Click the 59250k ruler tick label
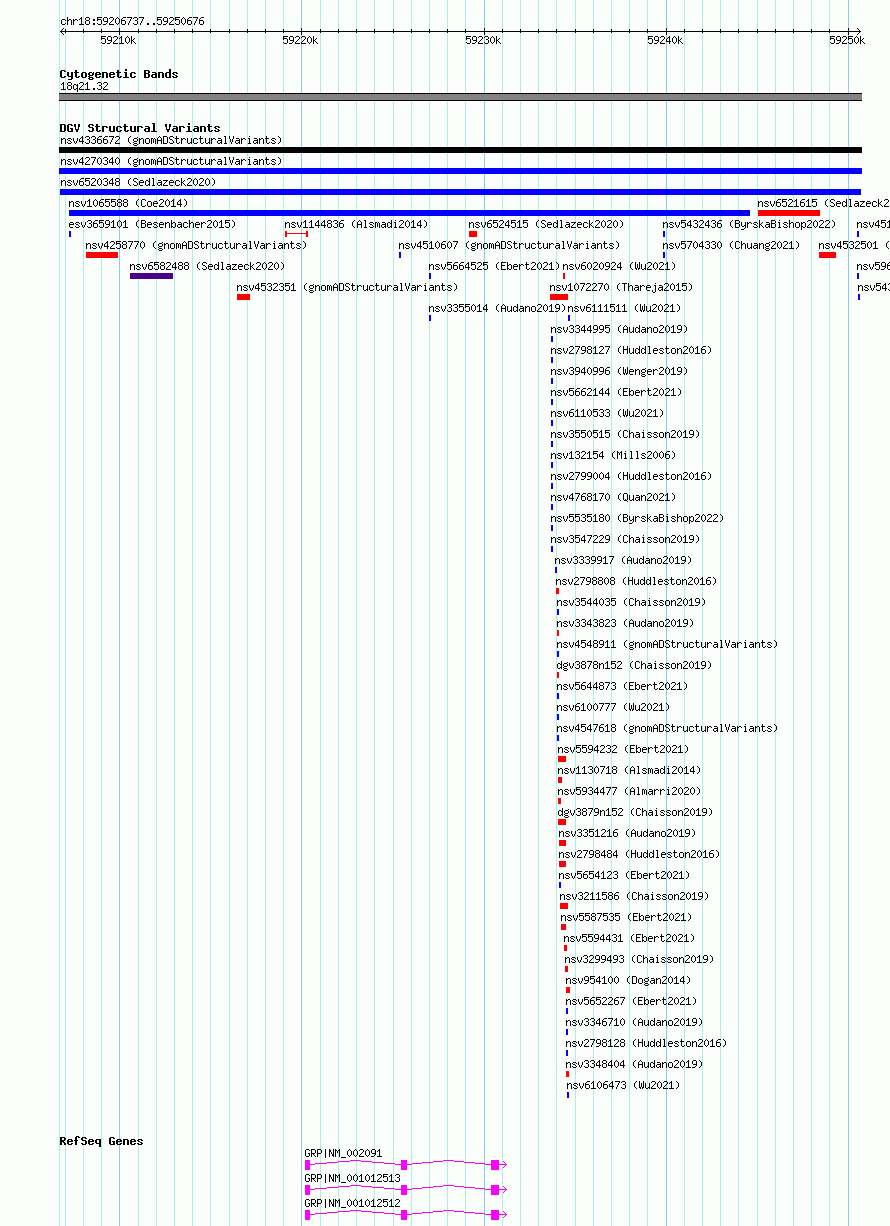The width and height of the screenshot is (890, 1226). pos(847,40)
